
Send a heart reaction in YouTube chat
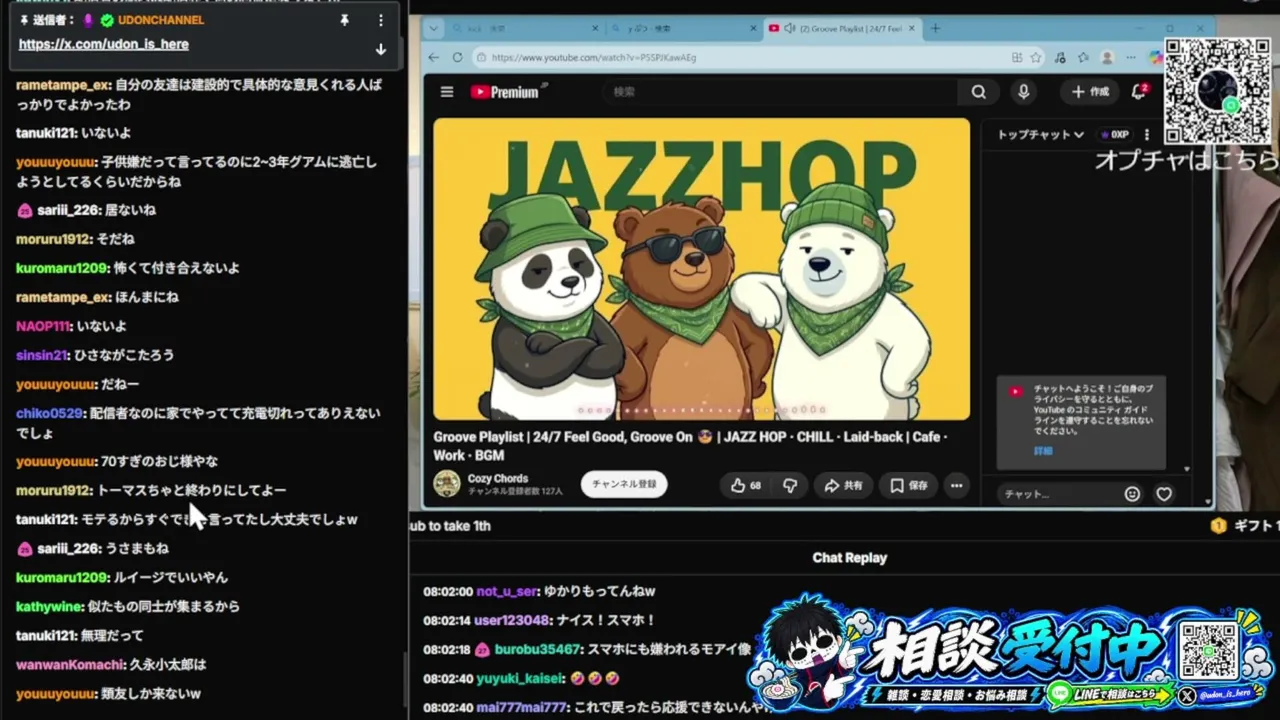click(x=1164, y=494)
